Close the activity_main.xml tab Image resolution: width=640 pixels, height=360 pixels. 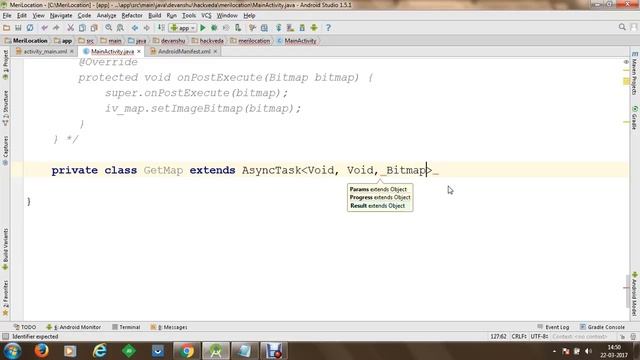pos(72,51)
